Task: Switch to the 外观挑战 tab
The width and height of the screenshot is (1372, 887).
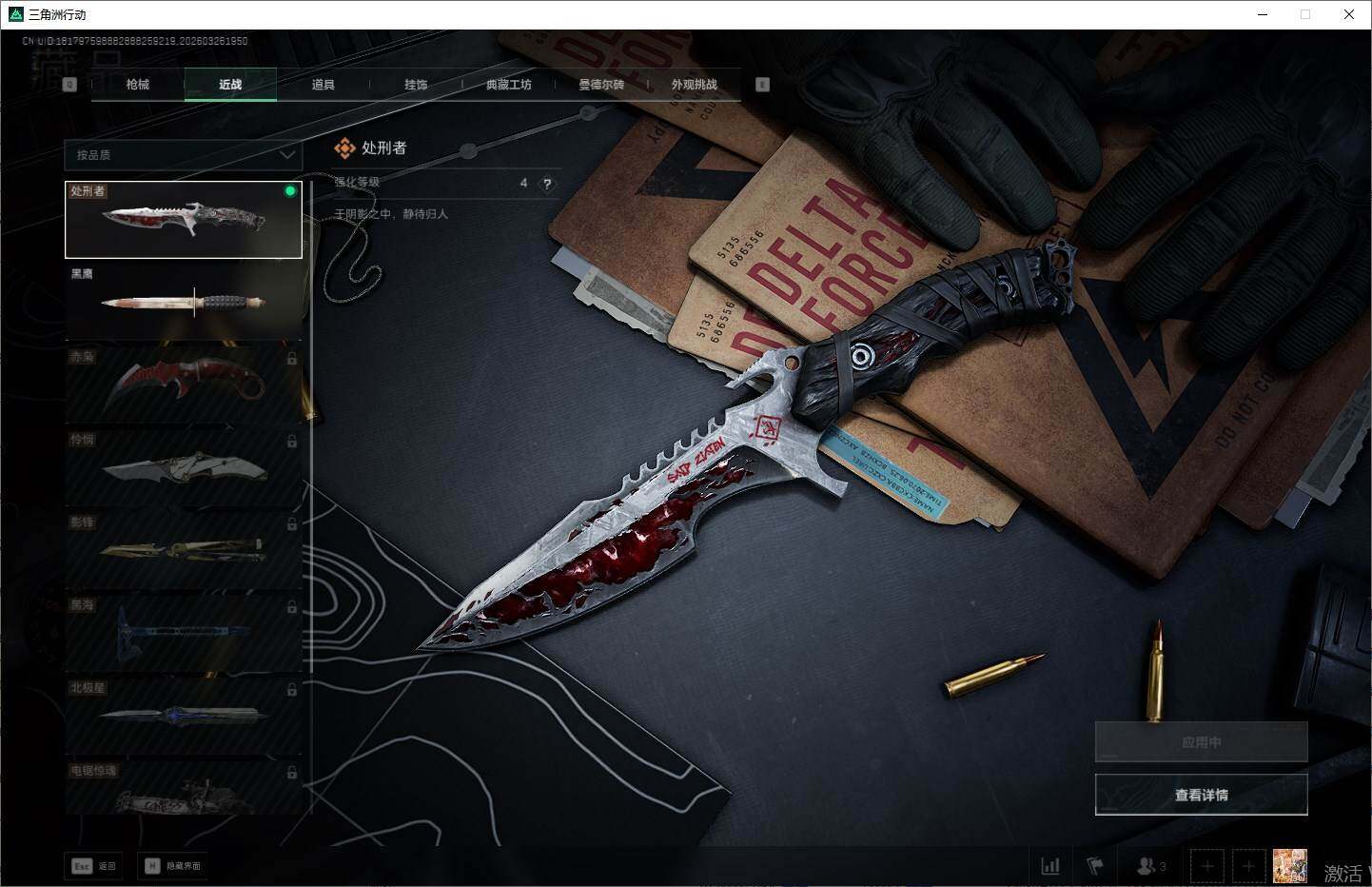Action: click(695, 85)
